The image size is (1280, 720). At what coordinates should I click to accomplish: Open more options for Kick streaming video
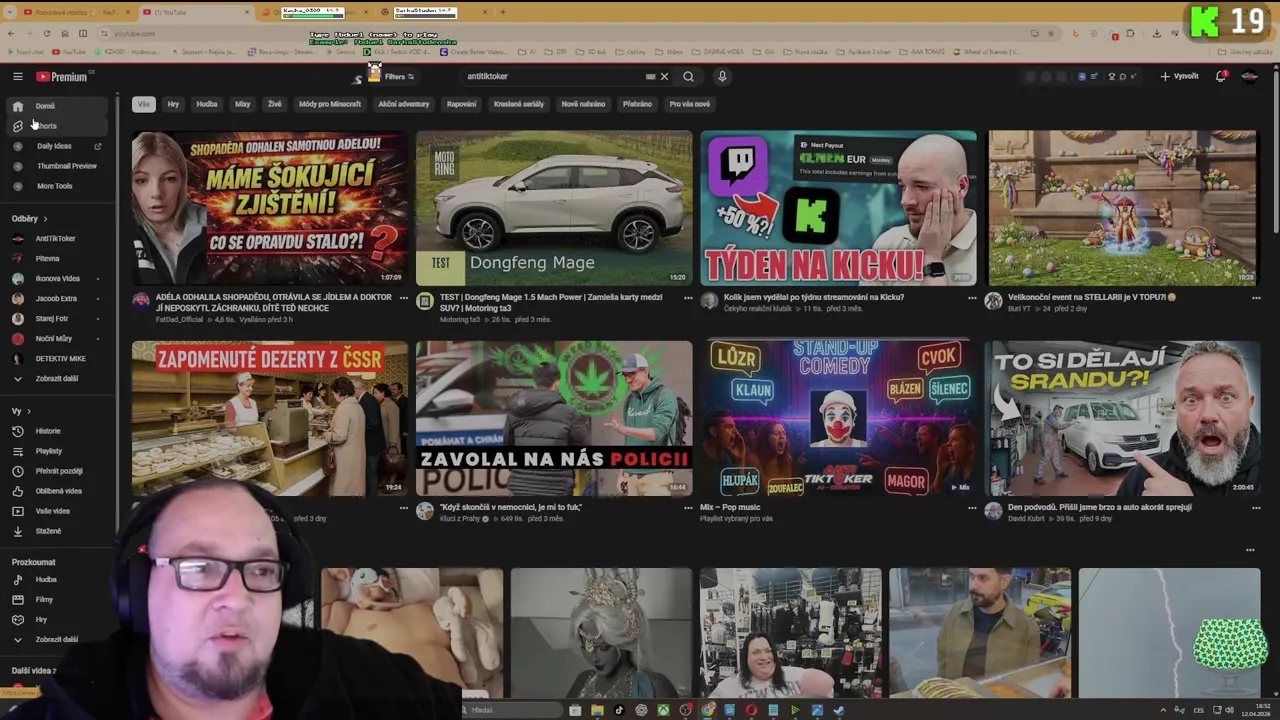(972, 298)
